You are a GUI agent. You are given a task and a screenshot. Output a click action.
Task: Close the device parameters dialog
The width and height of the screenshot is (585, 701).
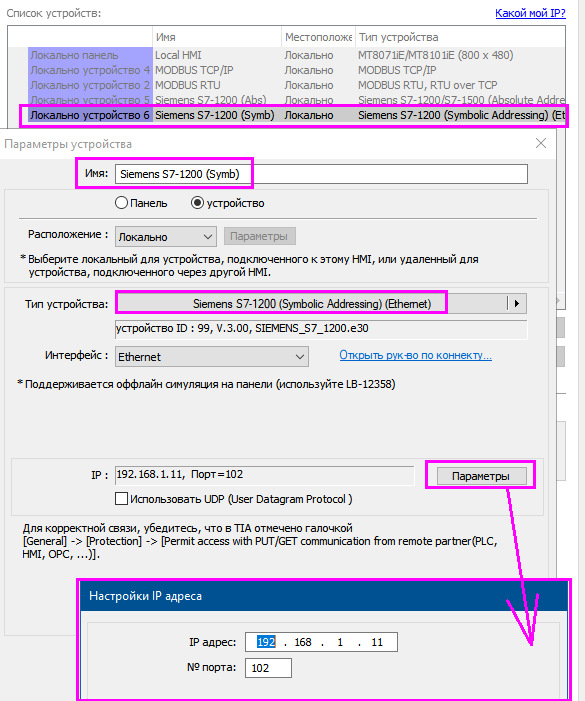541,143
